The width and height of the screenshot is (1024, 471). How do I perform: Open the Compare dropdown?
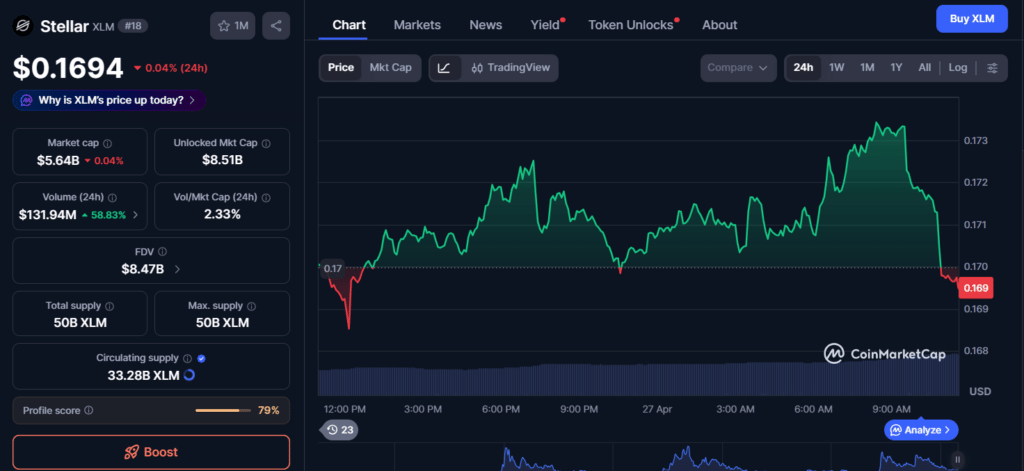tap(738, 68)
